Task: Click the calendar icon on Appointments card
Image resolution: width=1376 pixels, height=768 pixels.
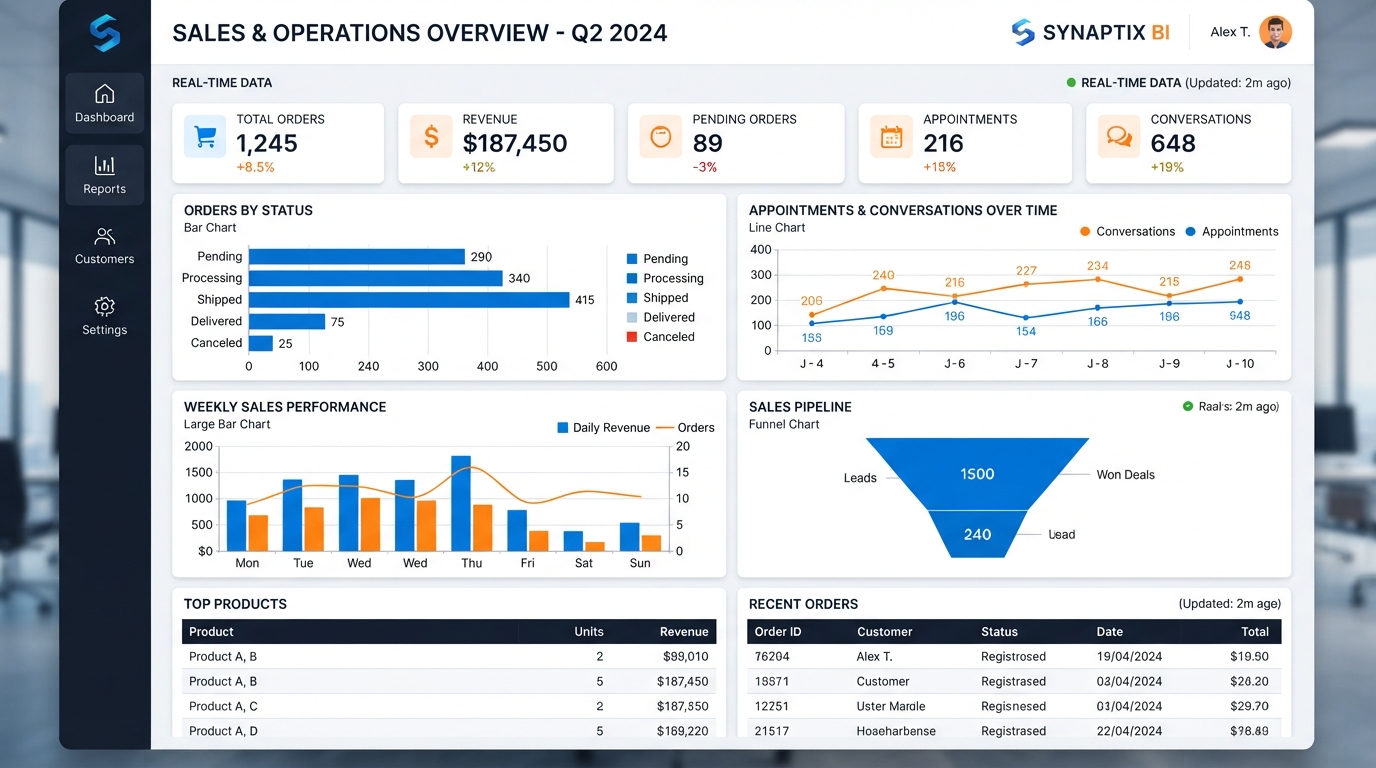Action: [891, 137]
